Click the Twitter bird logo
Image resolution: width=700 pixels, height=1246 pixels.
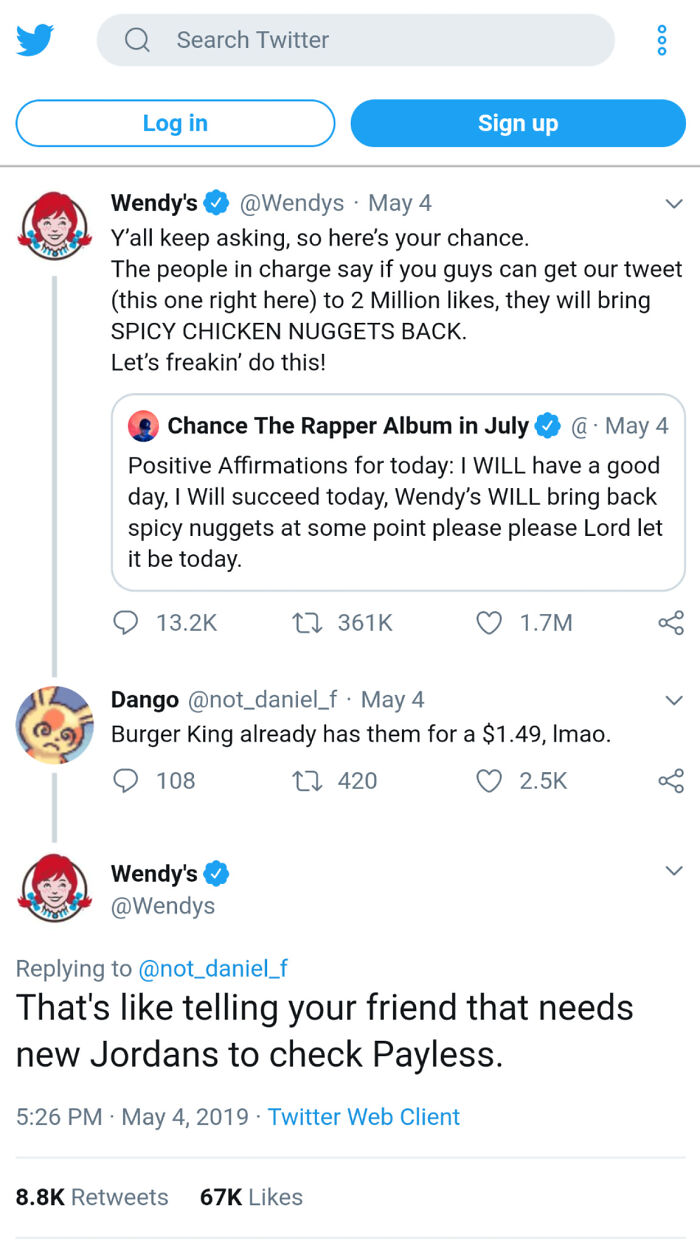[x=35, y=40]
